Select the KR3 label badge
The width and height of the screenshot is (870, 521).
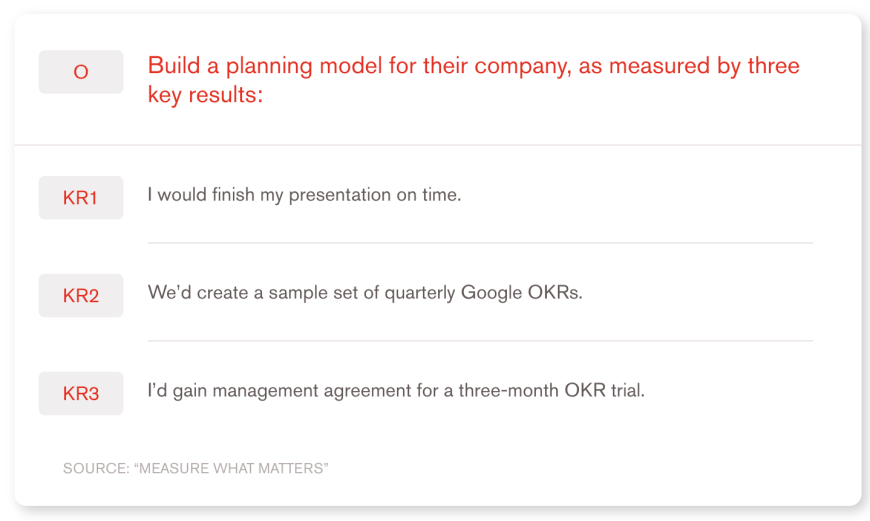[x=81, y=394]
